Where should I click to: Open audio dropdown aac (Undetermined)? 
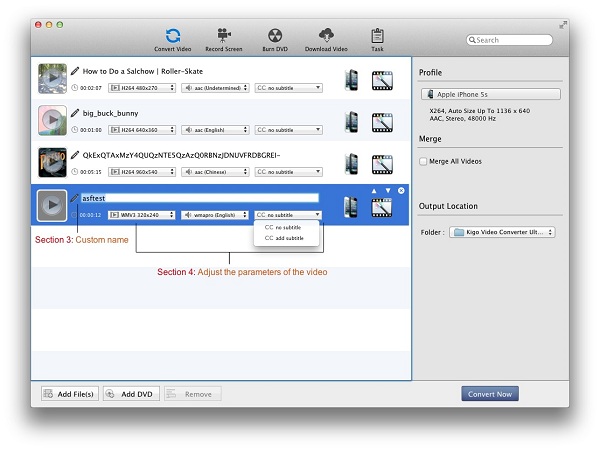point(215,88)
